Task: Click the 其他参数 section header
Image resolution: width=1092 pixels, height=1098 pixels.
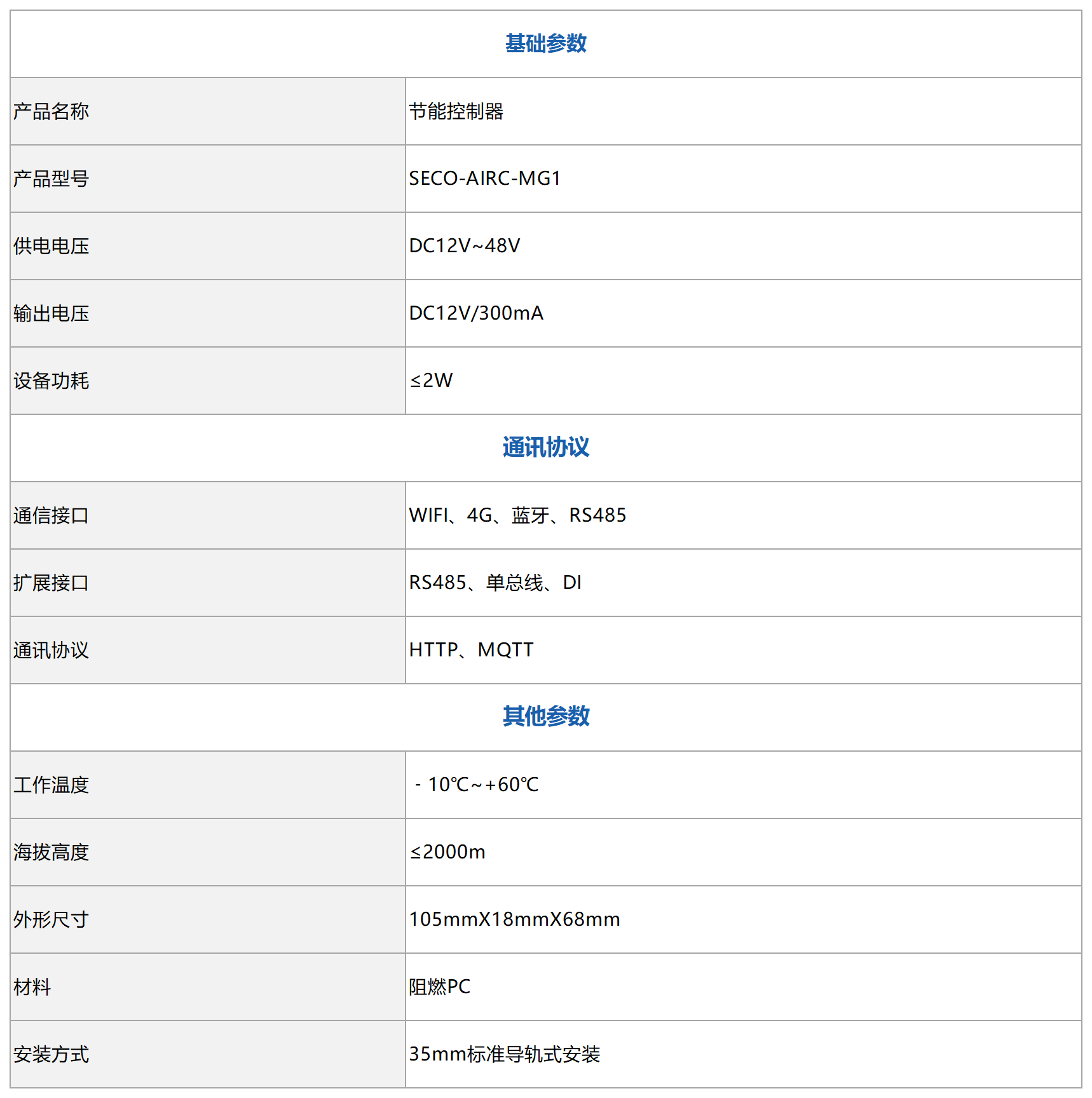Action: 545,717
